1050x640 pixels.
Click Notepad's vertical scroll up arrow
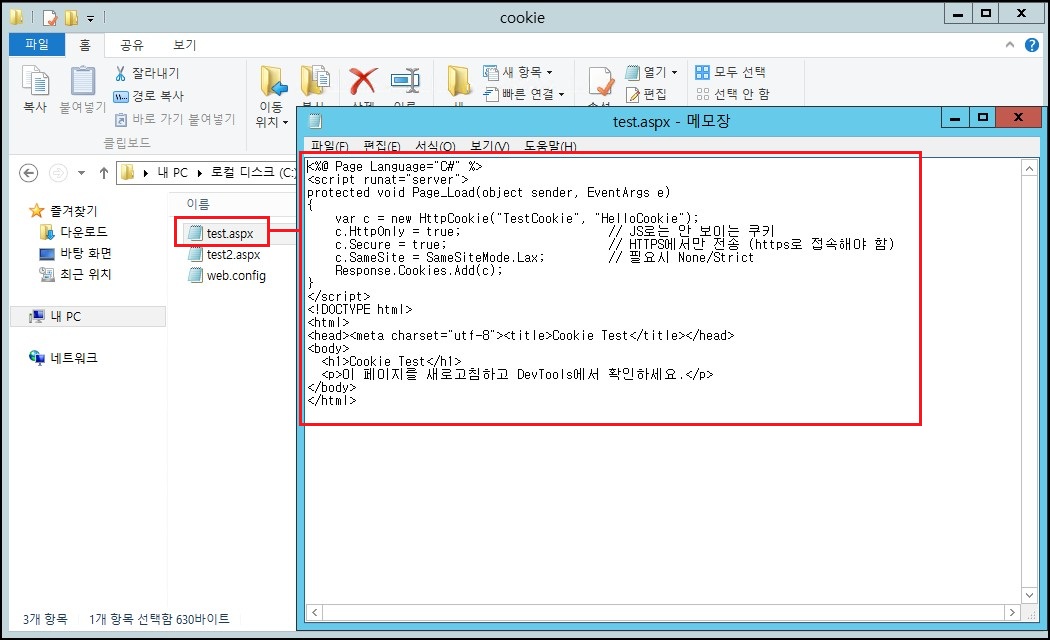(x=1029, y=168)
